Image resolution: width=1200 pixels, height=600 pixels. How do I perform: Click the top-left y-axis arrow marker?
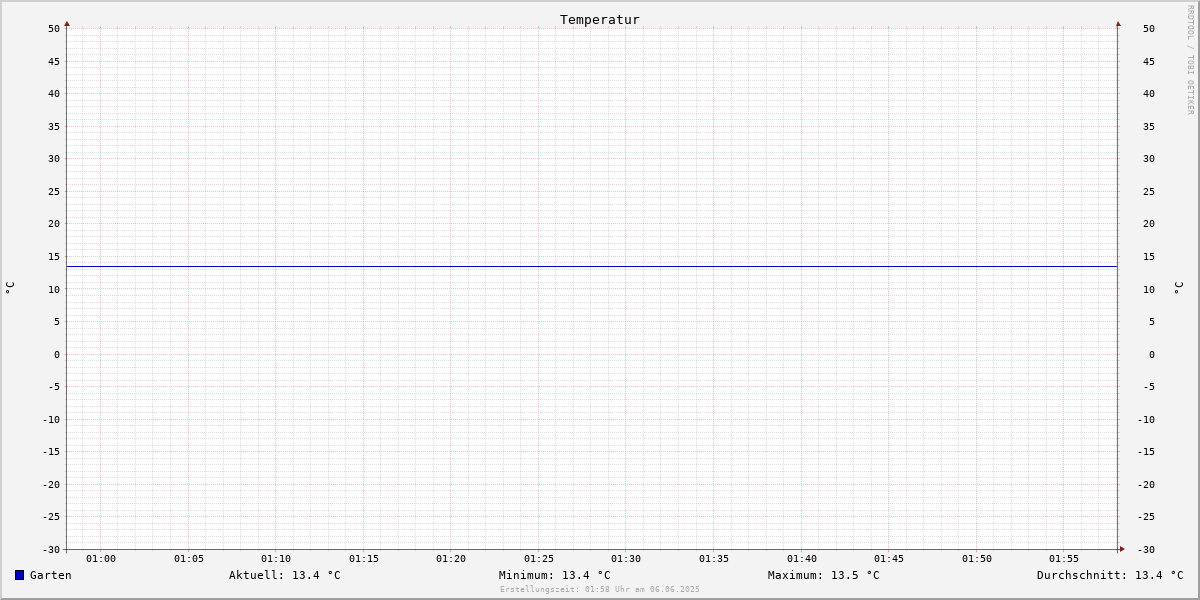click(67, 24)
